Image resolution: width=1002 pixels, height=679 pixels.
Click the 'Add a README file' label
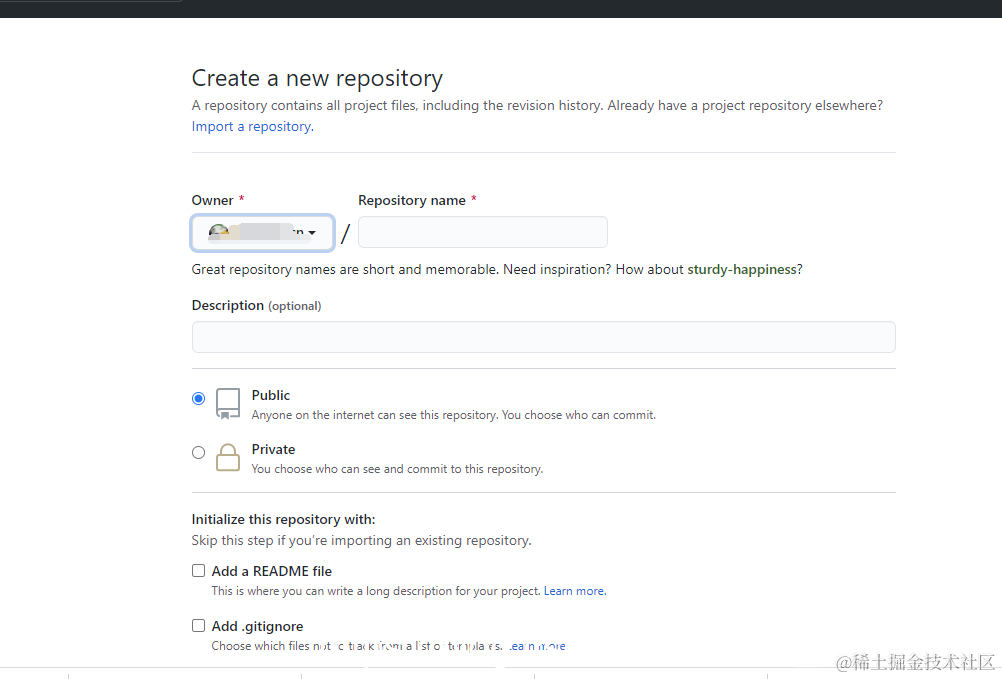pyautogui.click(x=272, y=571)
